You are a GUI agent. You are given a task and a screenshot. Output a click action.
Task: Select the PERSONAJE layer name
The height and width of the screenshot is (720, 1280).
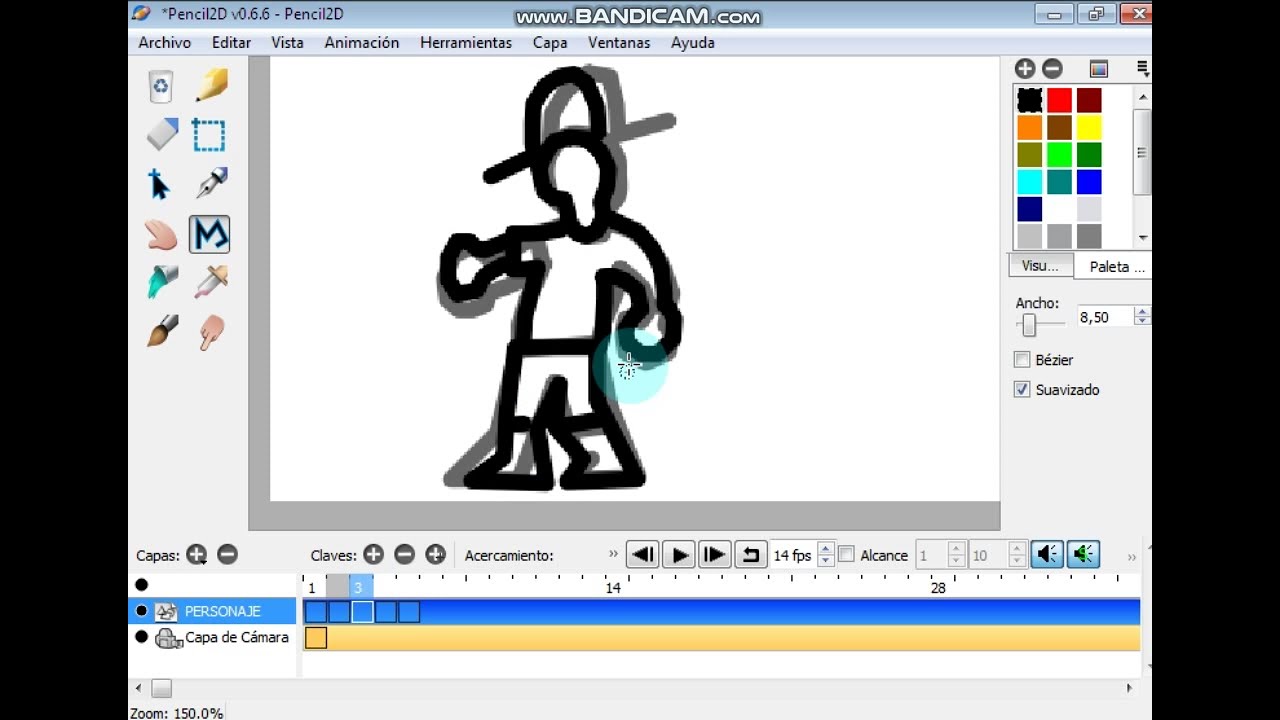(222, 611)
